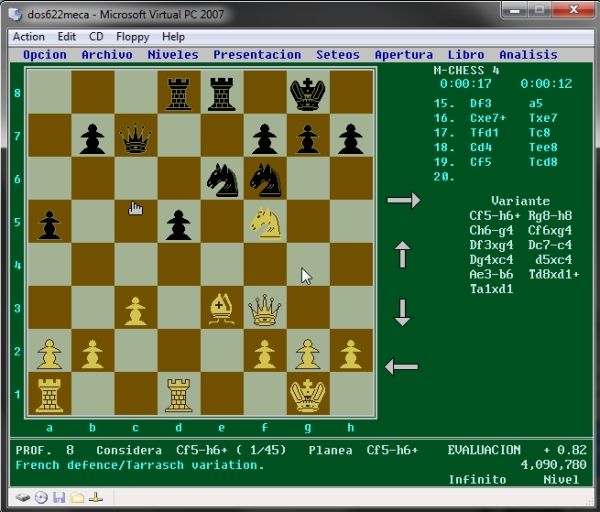The width and height of the screenshot is (600, 512).
Task: Open the Niveles menu
Action: [173, 55]
